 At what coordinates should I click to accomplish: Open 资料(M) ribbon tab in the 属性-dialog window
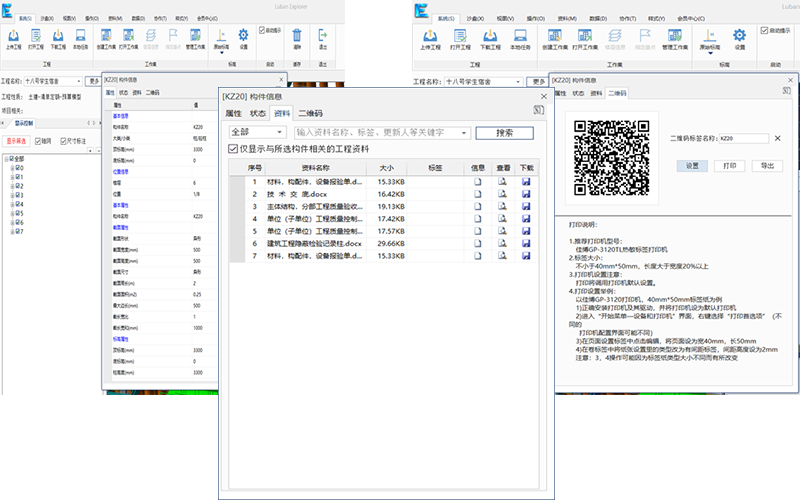click(115, 18)
